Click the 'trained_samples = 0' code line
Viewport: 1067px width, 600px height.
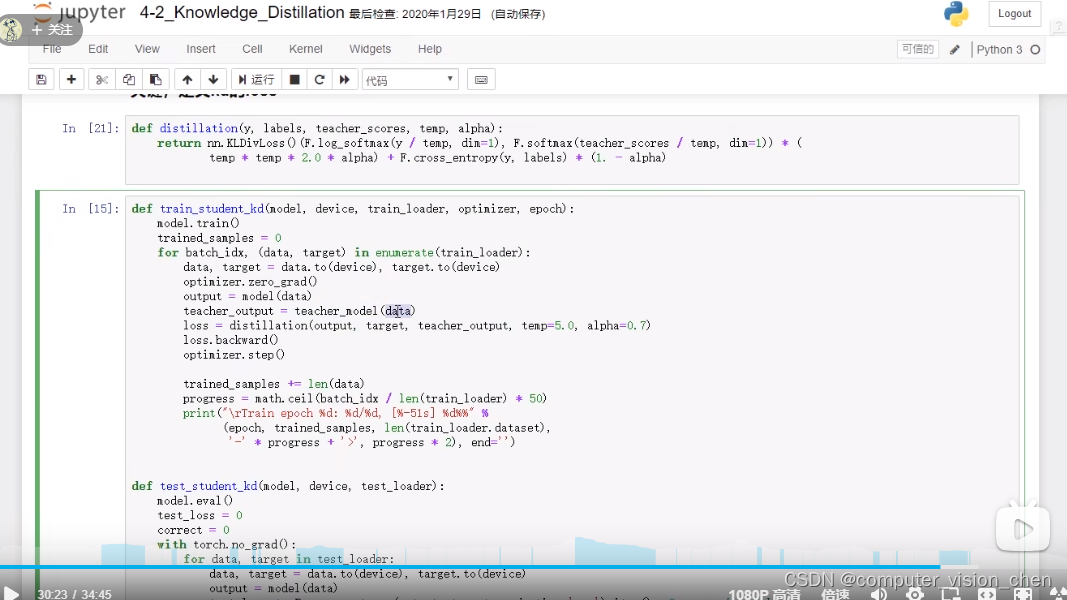coord(219,237)
